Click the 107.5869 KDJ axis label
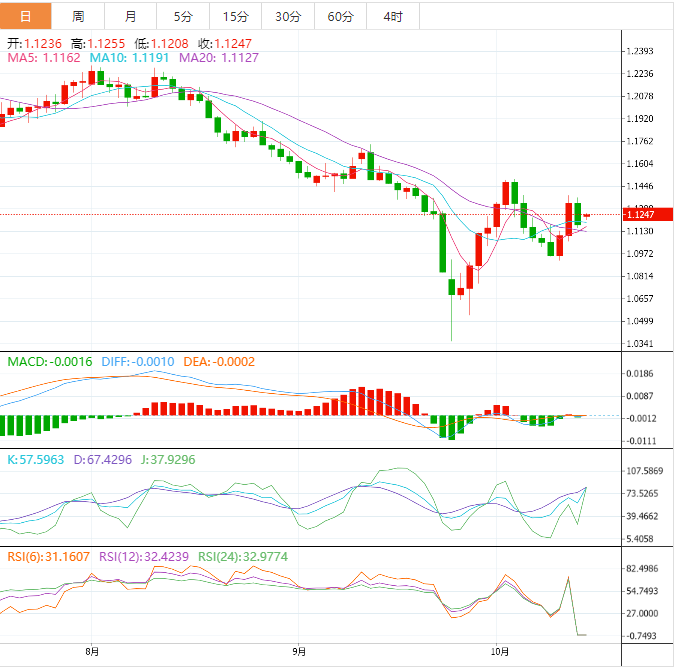Screen dimensions: 674x671 645,471
